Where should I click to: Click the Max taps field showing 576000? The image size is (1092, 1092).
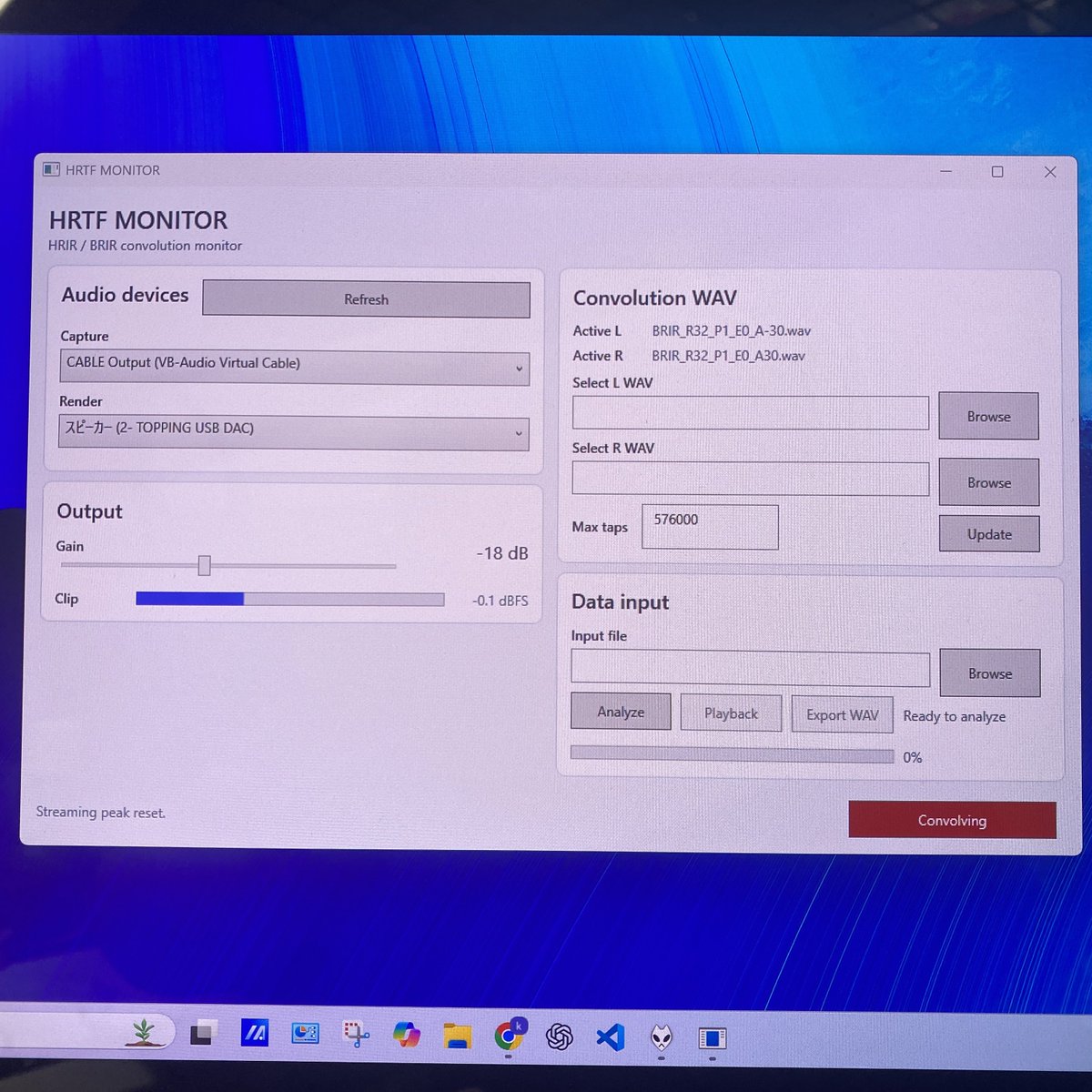(x=710, y=527)
